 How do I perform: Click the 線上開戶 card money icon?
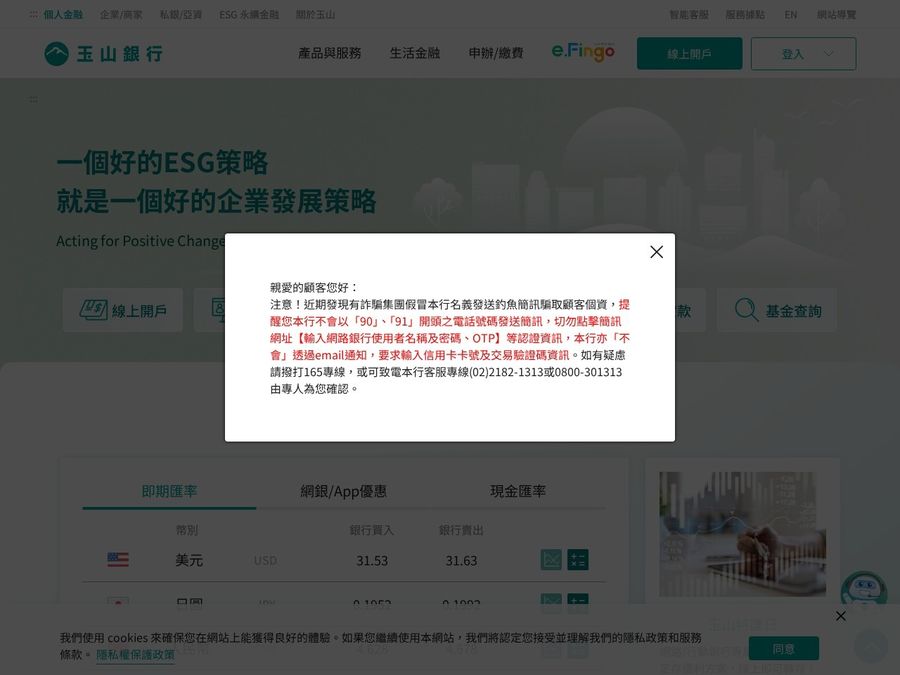[93, 310]
